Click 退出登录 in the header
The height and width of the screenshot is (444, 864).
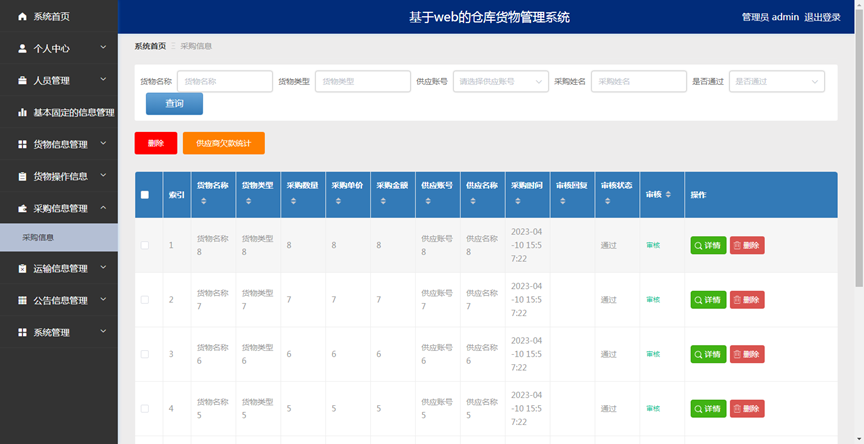(822, 17)
